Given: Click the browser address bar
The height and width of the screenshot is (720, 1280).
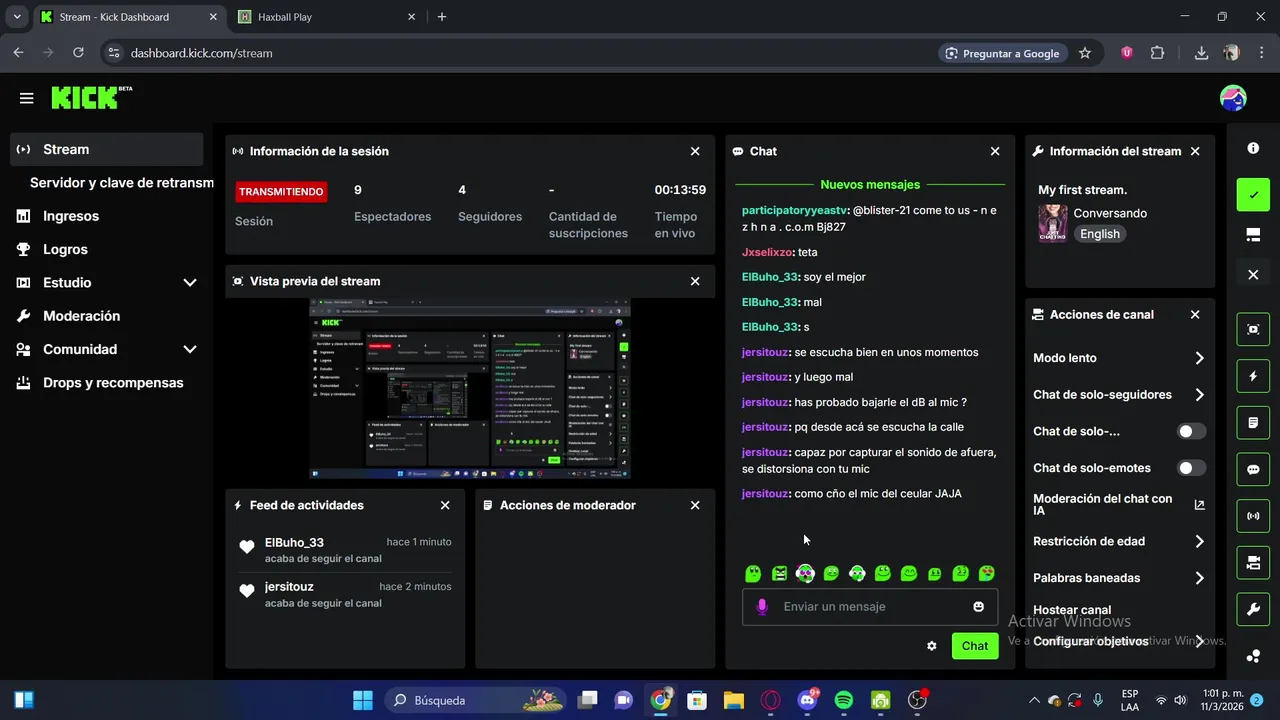Looking at the screenshot, I should (x=520, y=53).
